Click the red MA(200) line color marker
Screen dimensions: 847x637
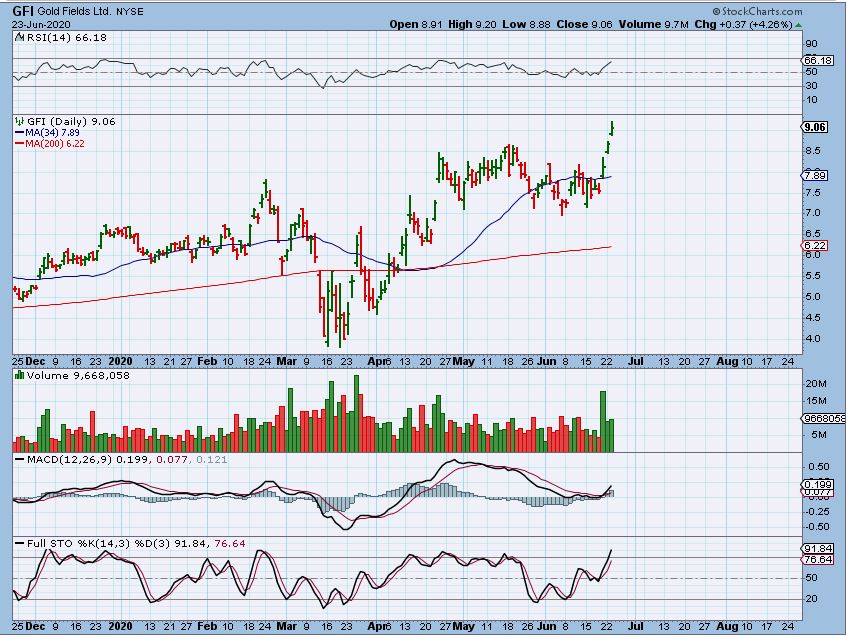tap(19, 144)
